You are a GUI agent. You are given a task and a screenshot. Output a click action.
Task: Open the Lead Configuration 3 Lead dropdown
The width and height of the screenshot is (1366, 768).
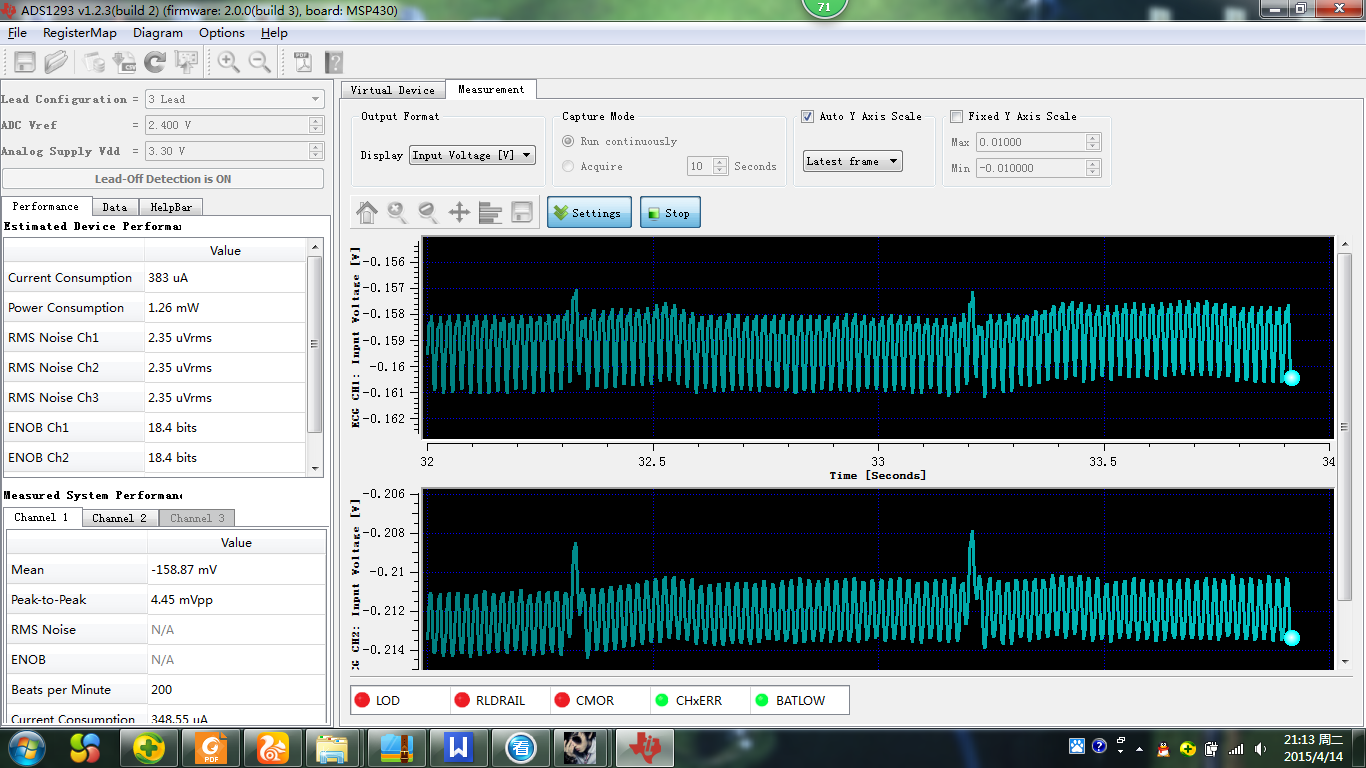pos(234,99)
